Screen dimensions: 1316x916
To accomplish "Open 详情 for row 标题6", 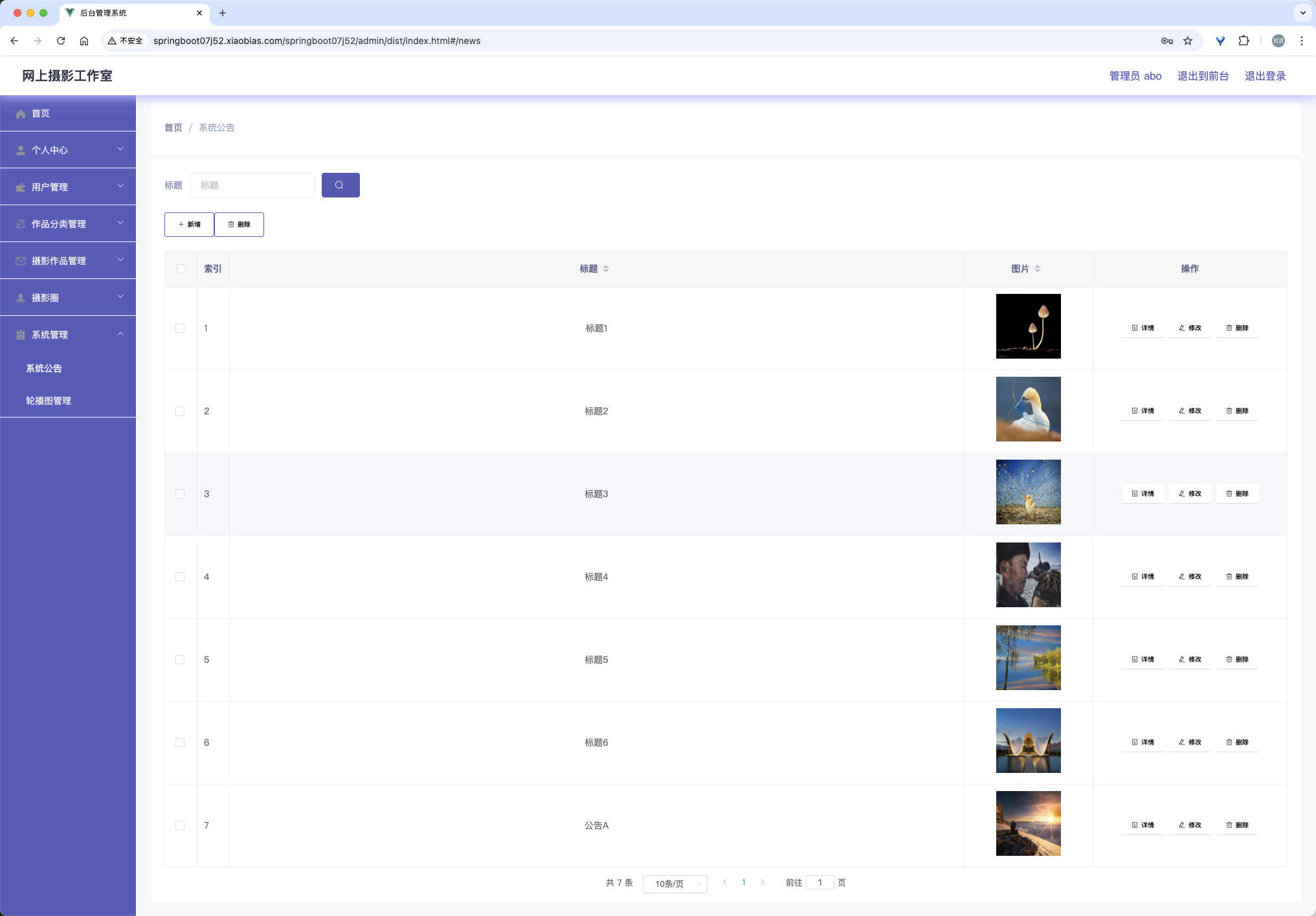I will (x=1143, y=743).
